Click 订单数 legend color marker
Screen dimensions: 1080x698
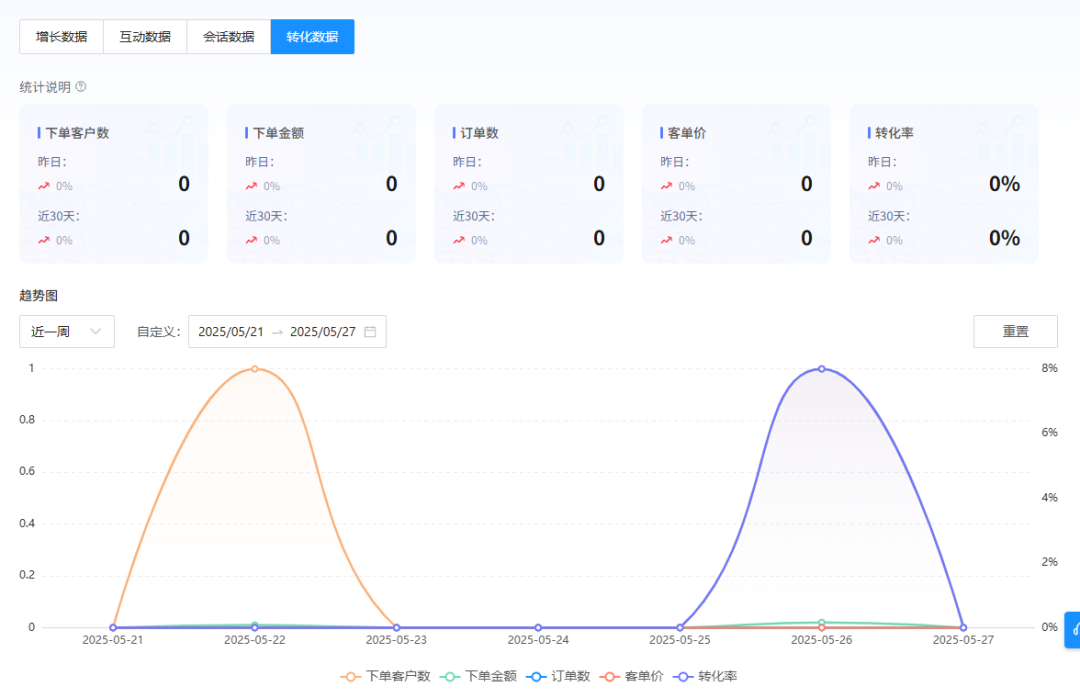(x=536, y=676)
